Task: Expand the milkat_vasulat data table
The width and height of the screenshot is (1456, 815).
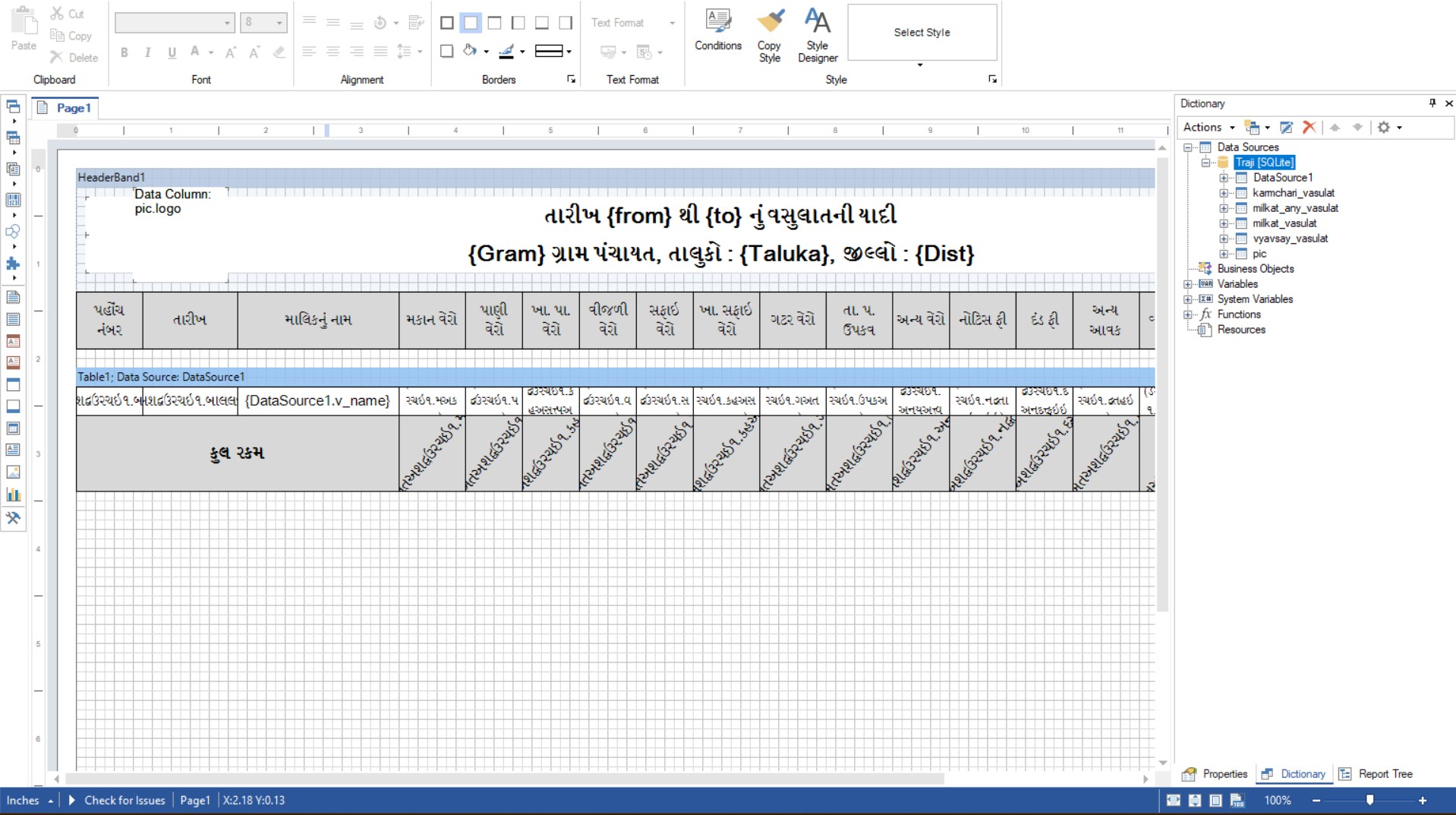Action: (1224, 223)
